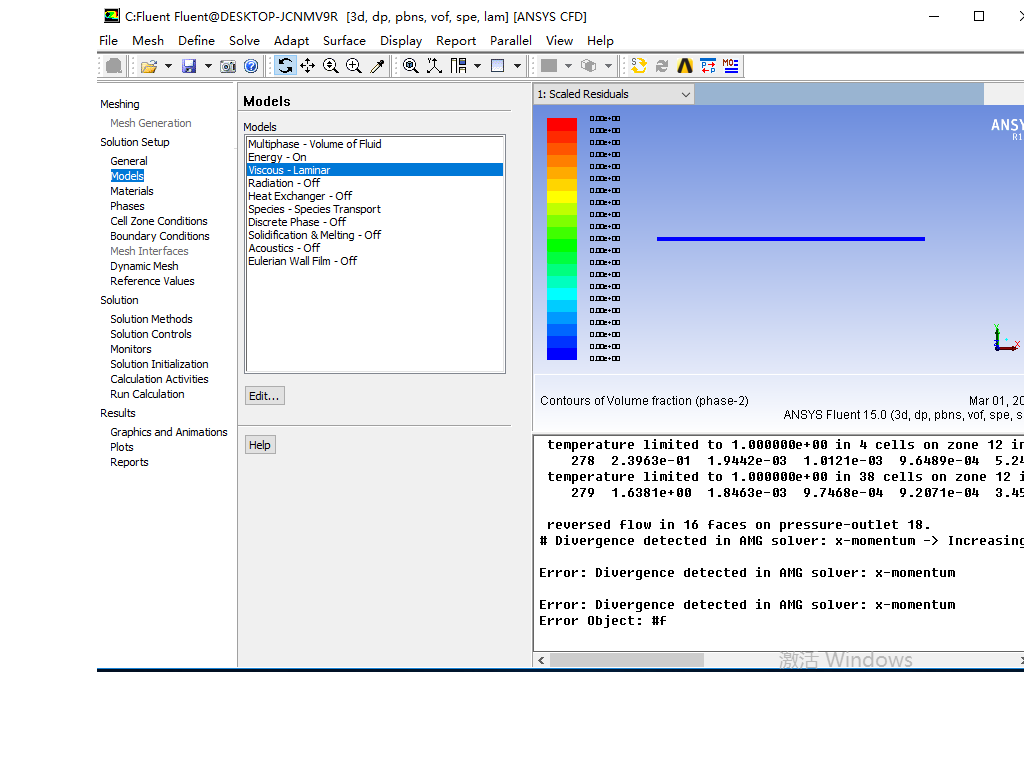Select the probe eyedropper tool
Screen dimensions: 1024x768
(x=377, y=66)
